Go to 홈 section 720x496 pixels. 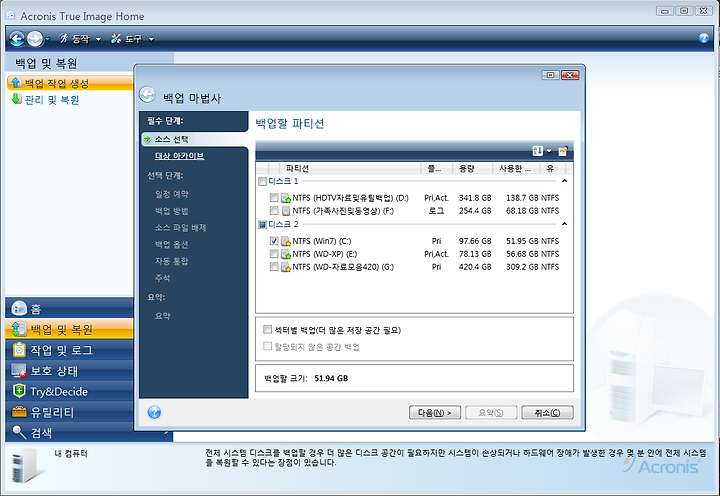[69, 308]
